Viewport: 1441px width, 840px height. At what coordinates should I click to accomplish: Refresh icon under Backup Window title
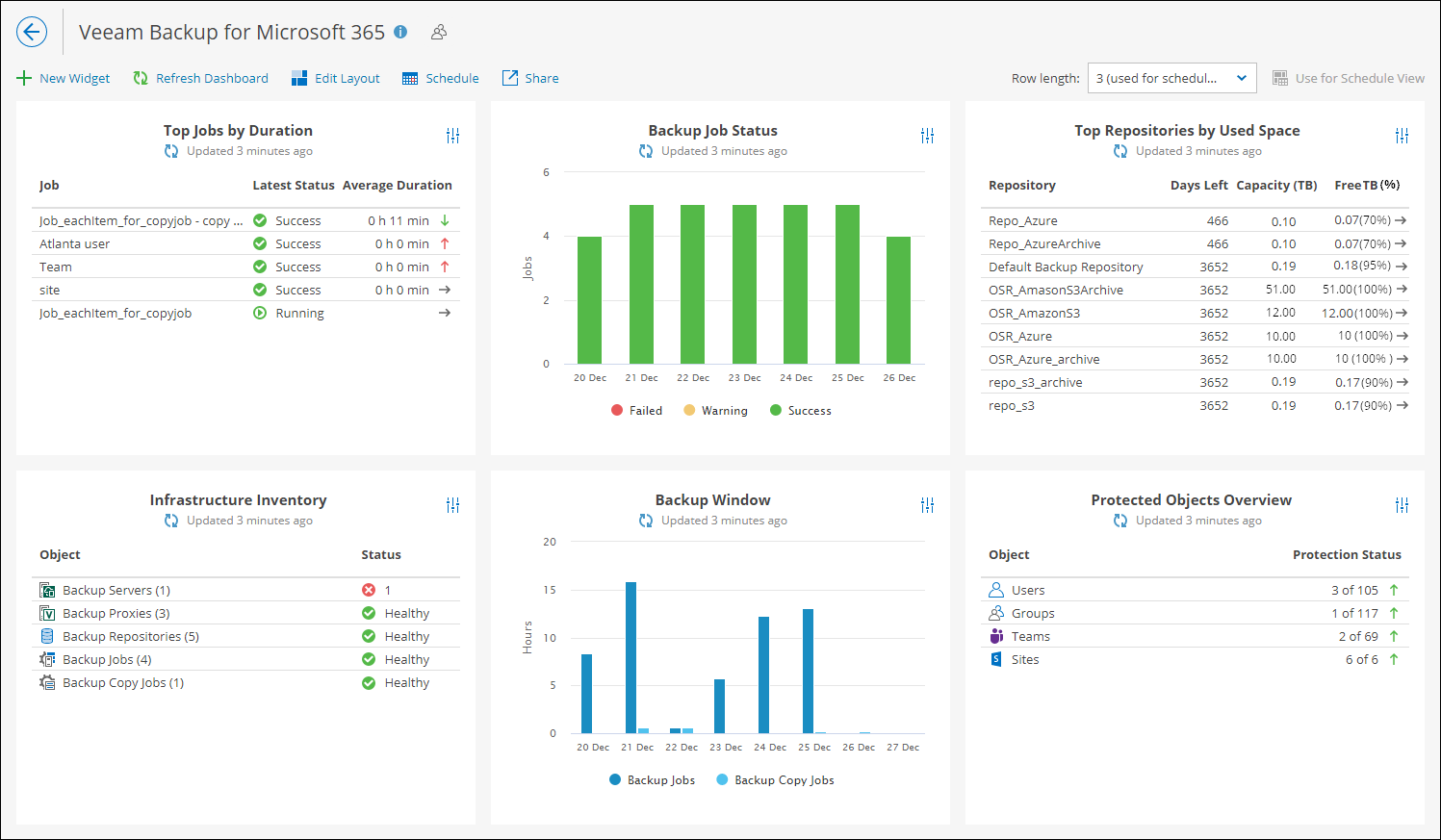coord(646,521)
